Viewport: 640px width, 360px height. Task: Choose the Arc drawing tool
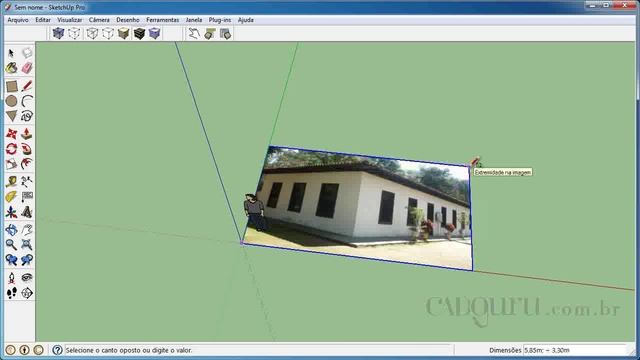pos(27,101)
